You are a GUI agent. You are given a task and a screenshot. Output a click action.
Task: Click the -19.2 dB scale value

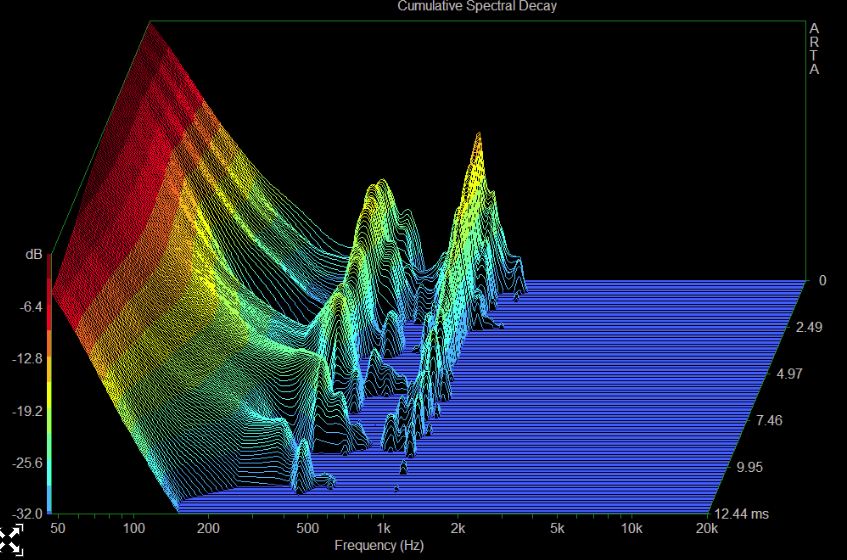click(x=28, y=411)
